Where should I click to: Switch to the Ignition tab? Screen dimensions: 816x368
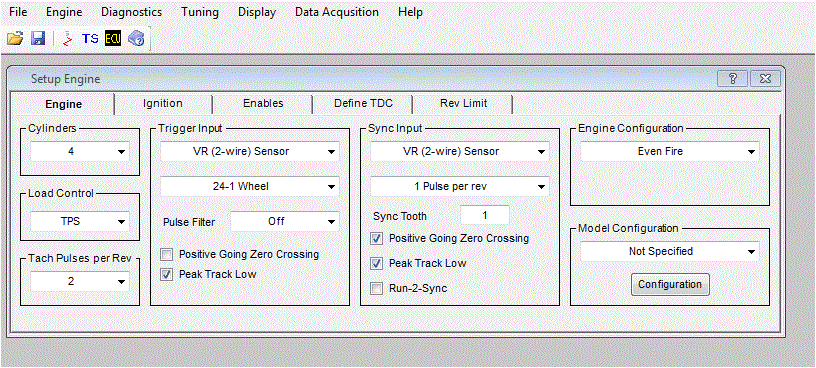pyautogui.click(x=163, y=103)
